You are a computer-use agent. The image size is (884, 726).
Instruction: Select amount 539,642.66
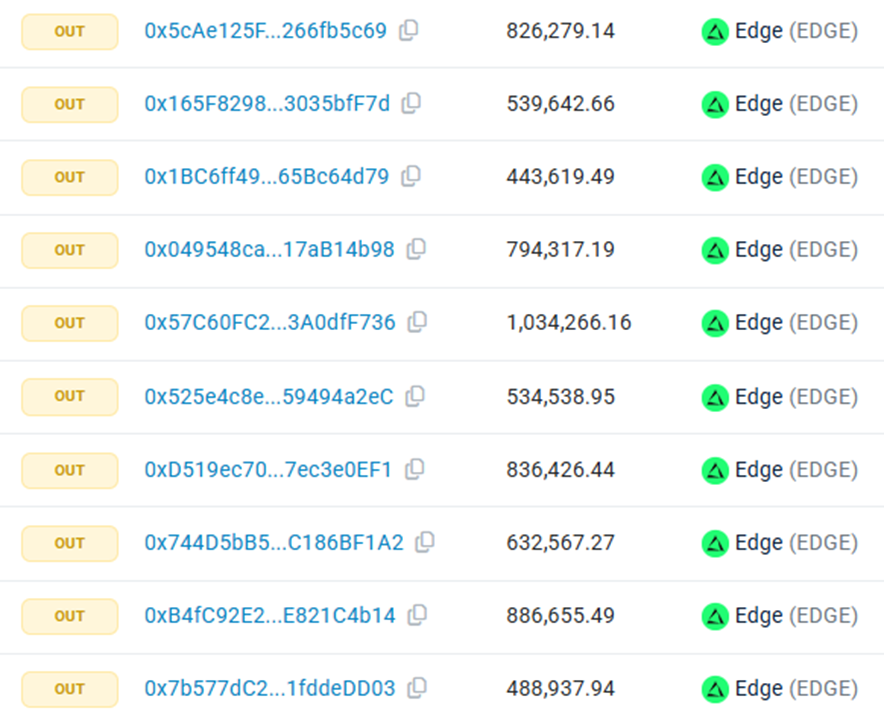coord(560,104)
